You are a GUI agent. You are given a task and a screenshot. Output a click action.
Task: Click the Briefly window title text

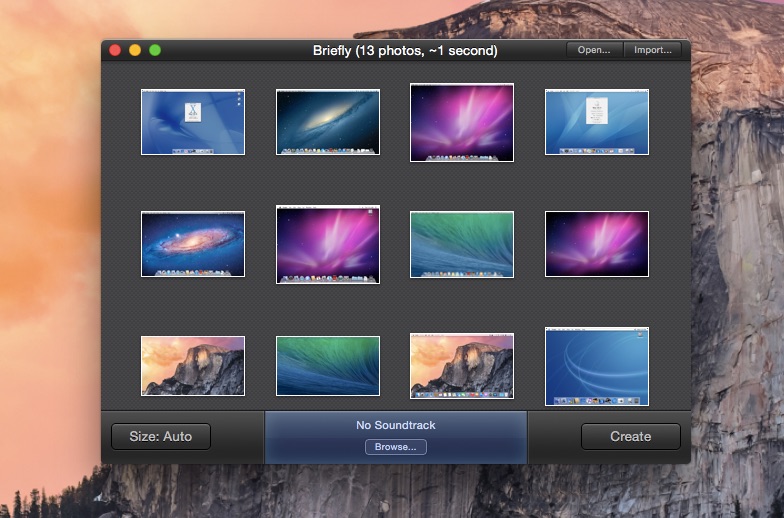coord(405,50)
